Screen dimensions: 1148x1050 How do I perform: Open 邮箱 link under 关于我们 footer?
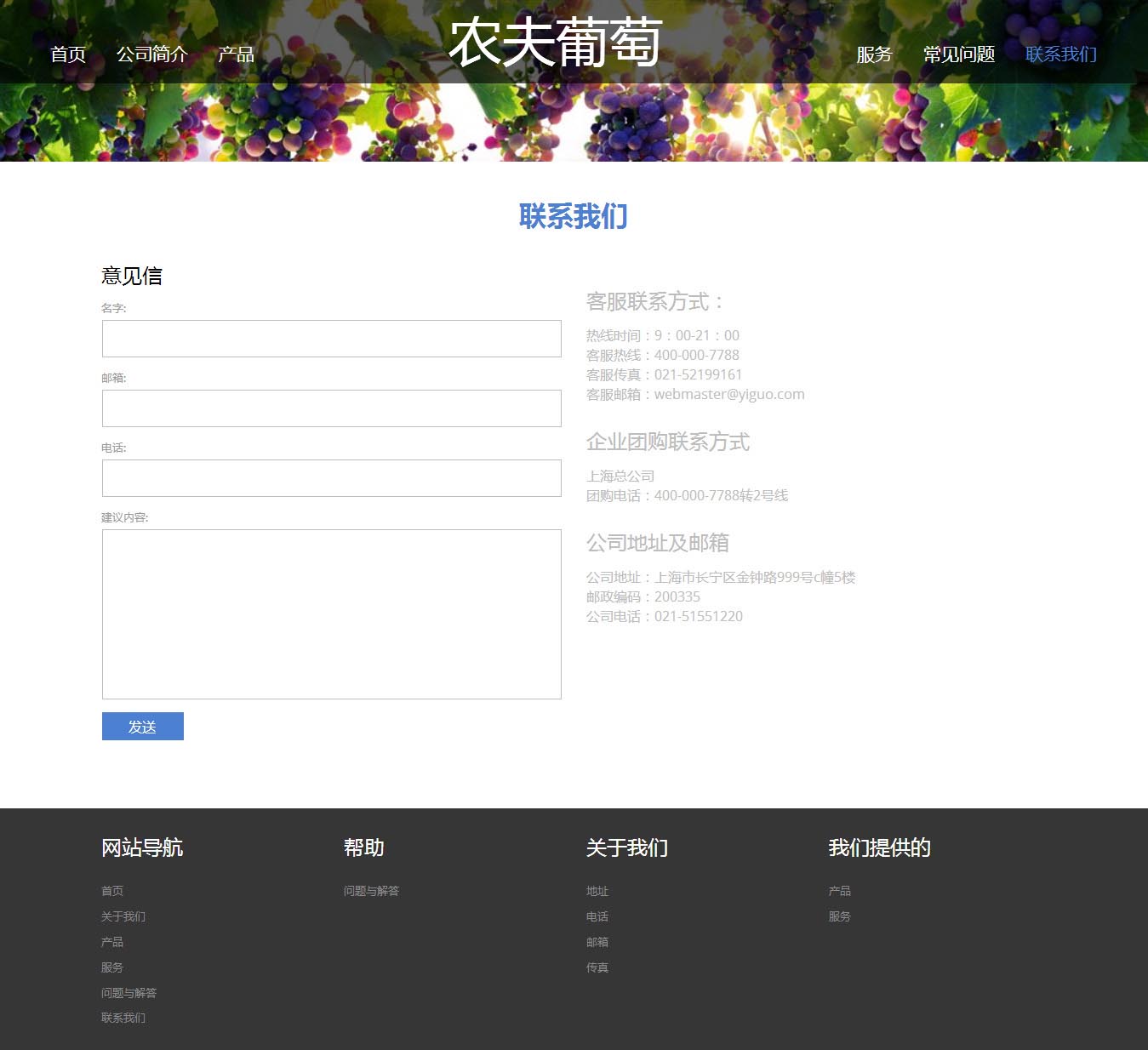597,942
